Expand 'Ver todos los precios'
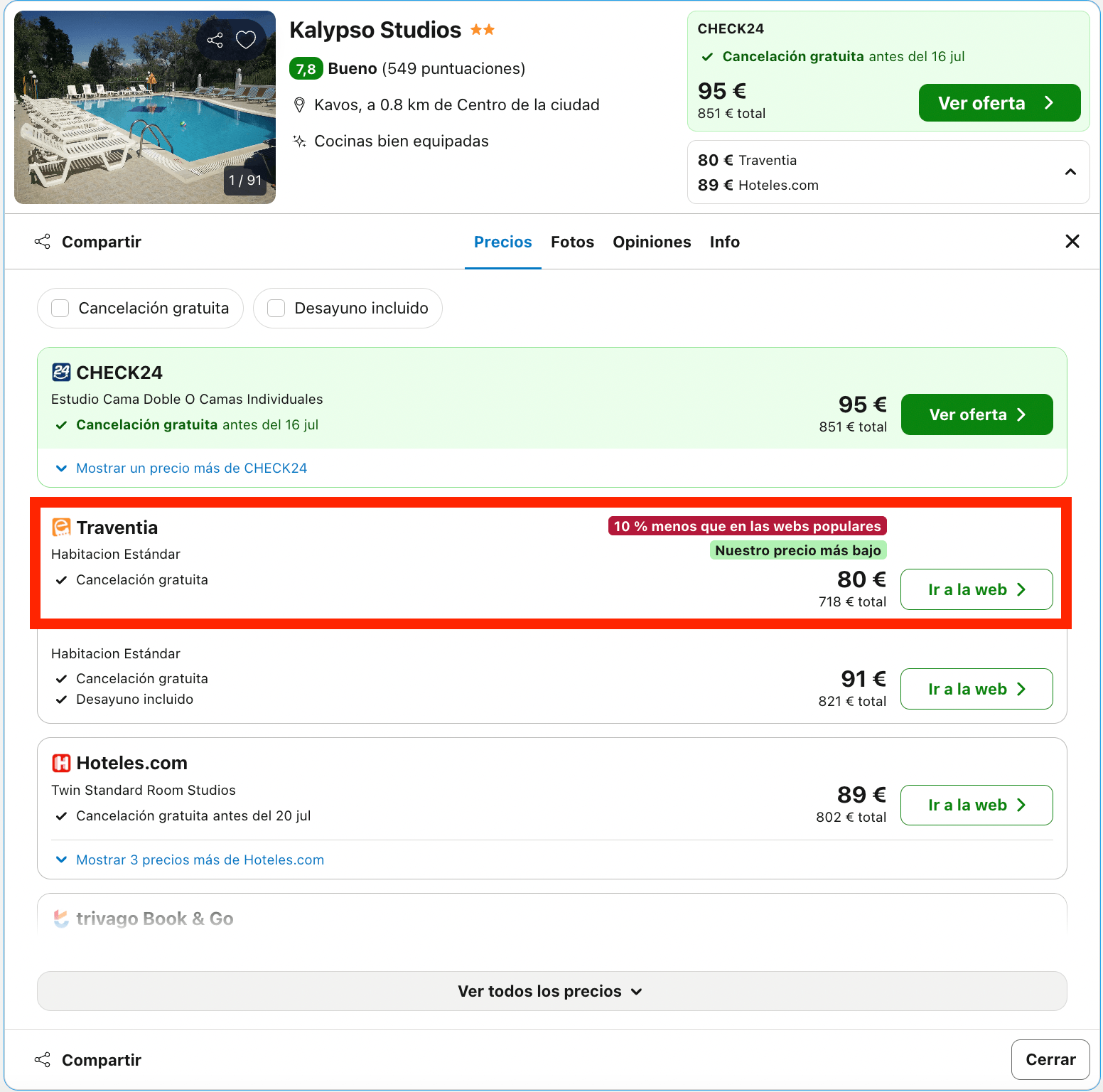 click(552, 991)
